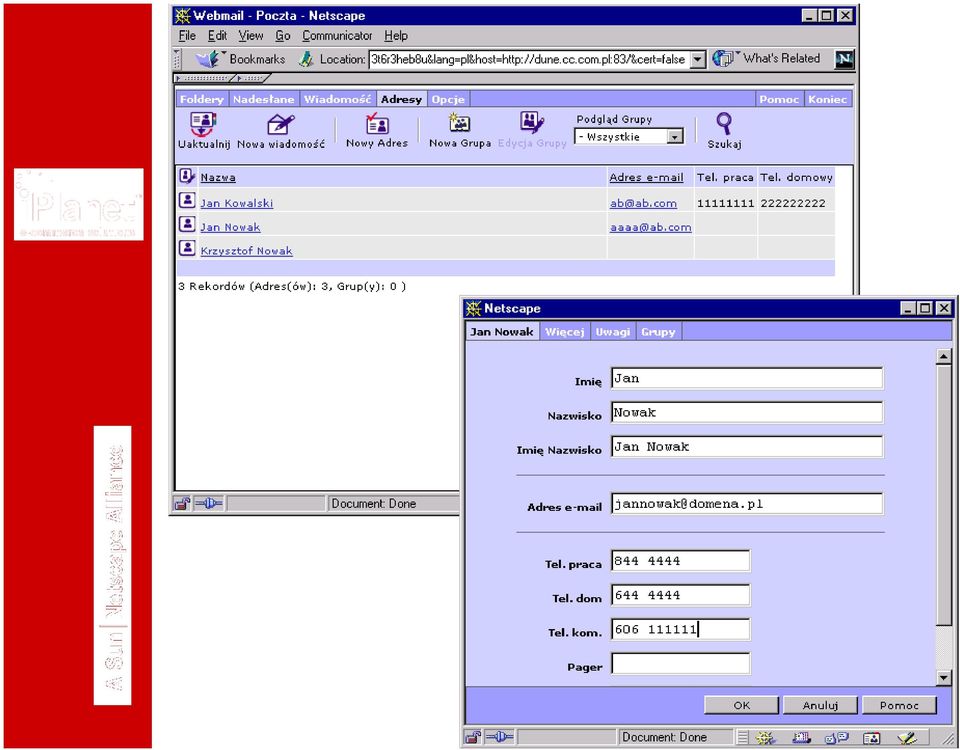Open the Jan Kowalski contact link

pyautogui.click(x=236, y=203)
